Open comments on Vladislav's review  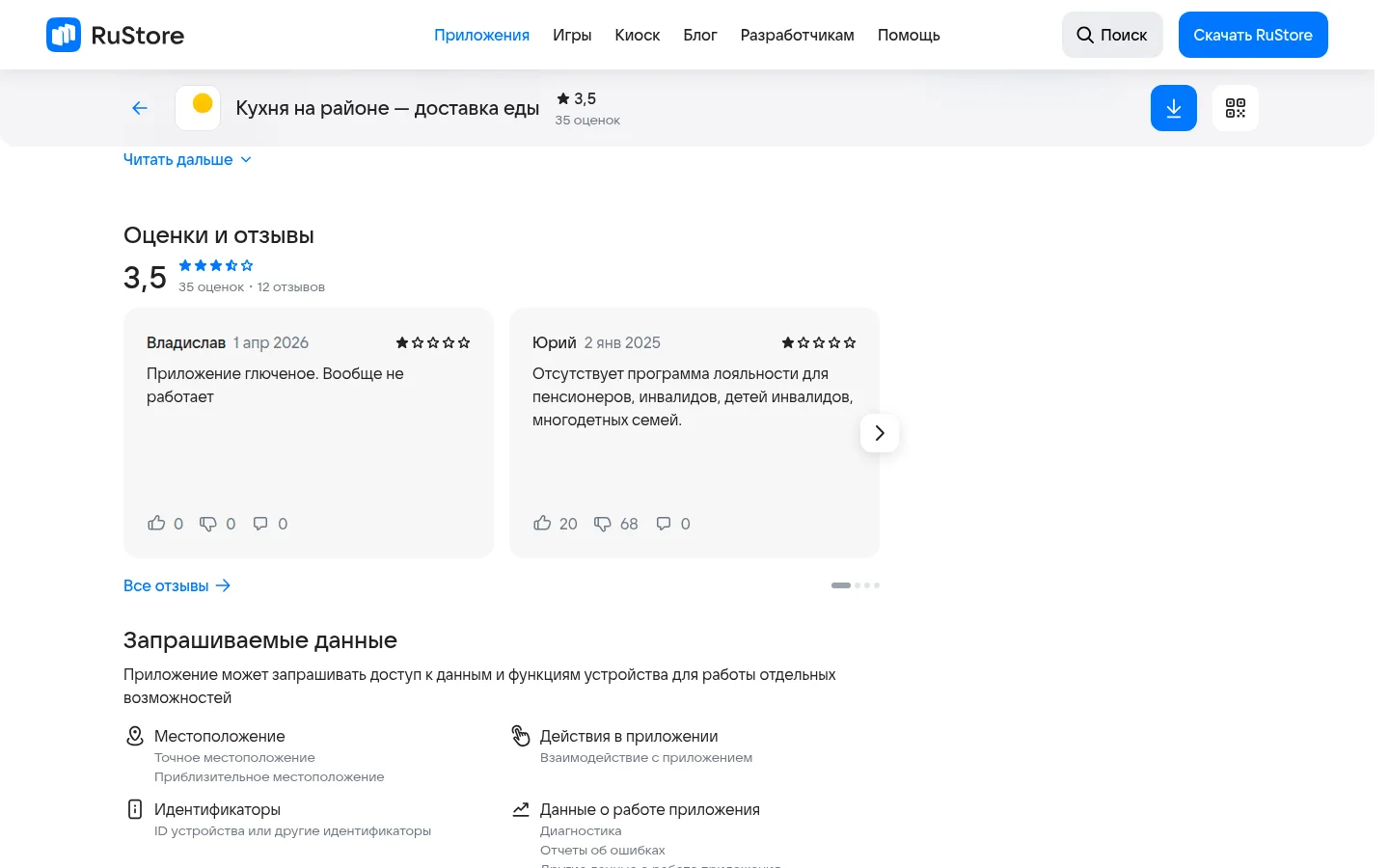(x=260, y=524)
